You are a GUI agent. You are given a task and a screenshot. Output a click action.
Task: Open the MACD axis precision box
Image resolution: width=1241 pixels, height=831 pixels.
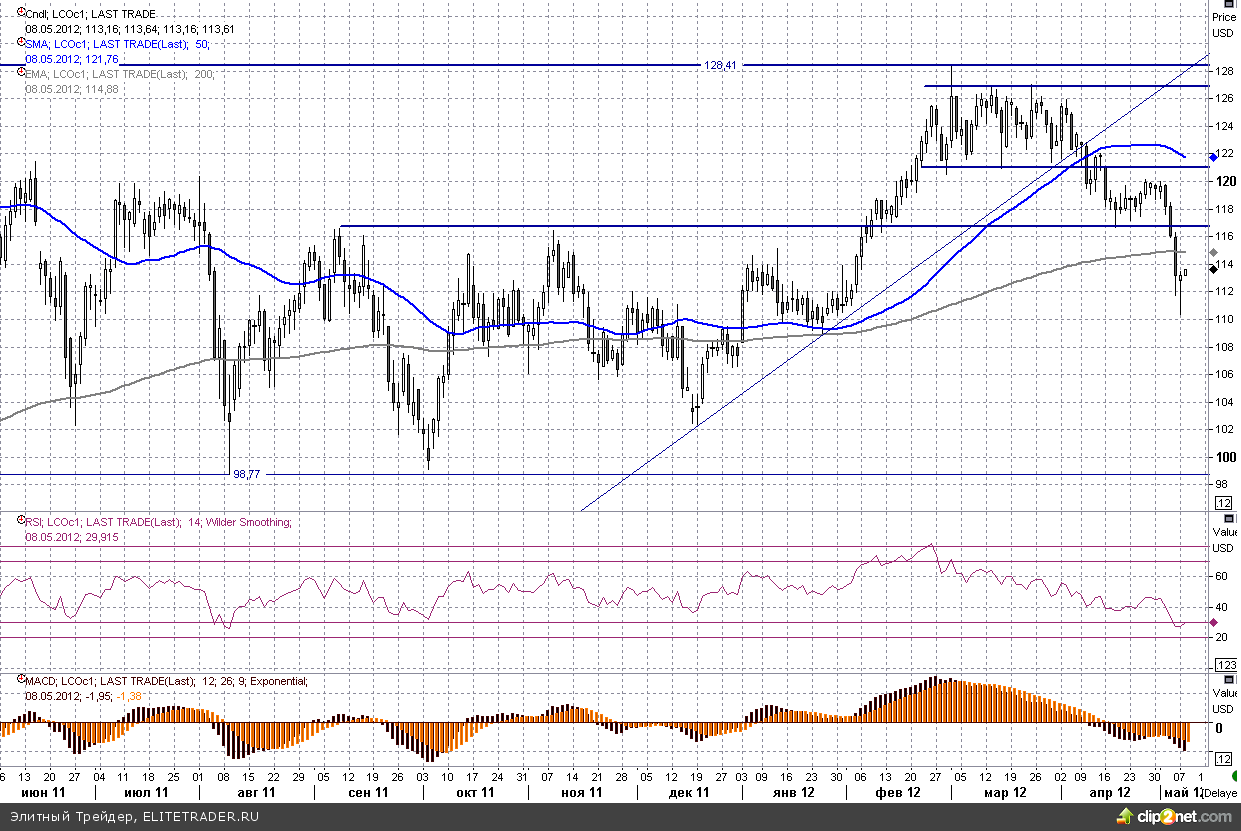tap(1223, 759)
